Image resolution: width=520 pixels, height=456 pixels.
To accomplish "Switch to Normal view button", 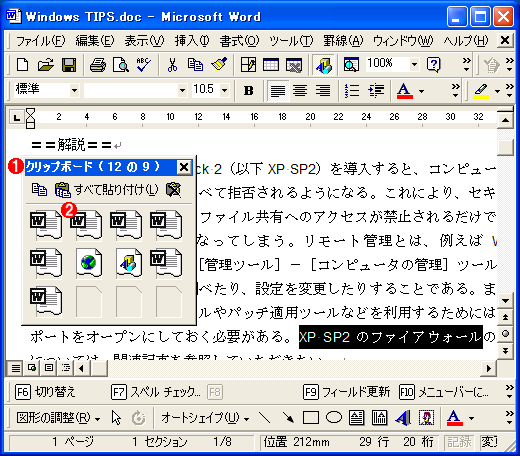I will (x=15, y=368).
